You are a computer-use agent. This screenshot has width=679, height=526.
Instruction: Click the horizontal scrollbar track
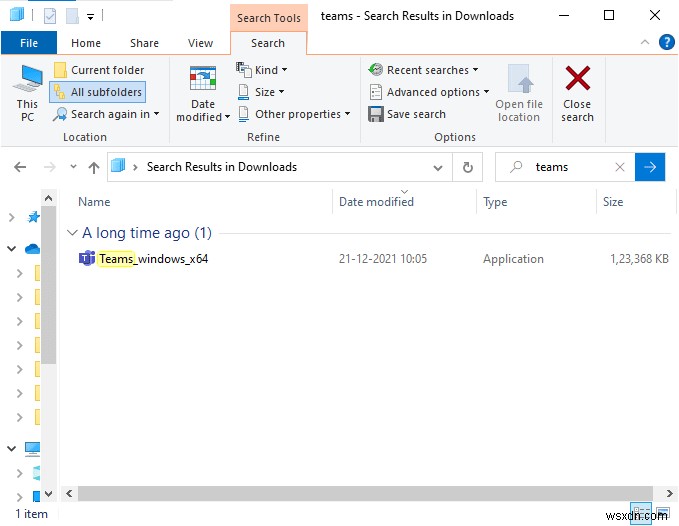pyautogui.click(x=366, y=494)
